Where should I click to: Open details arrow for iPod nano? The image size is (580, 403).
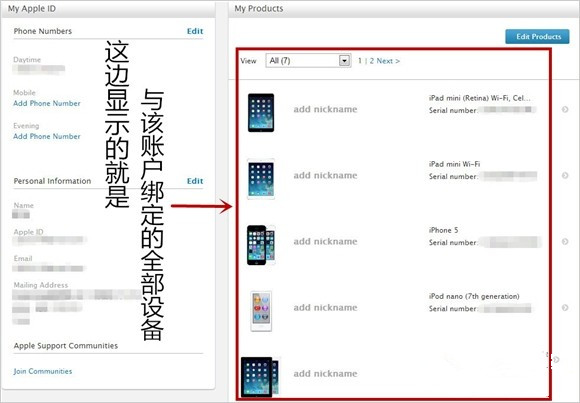(565, 308)
